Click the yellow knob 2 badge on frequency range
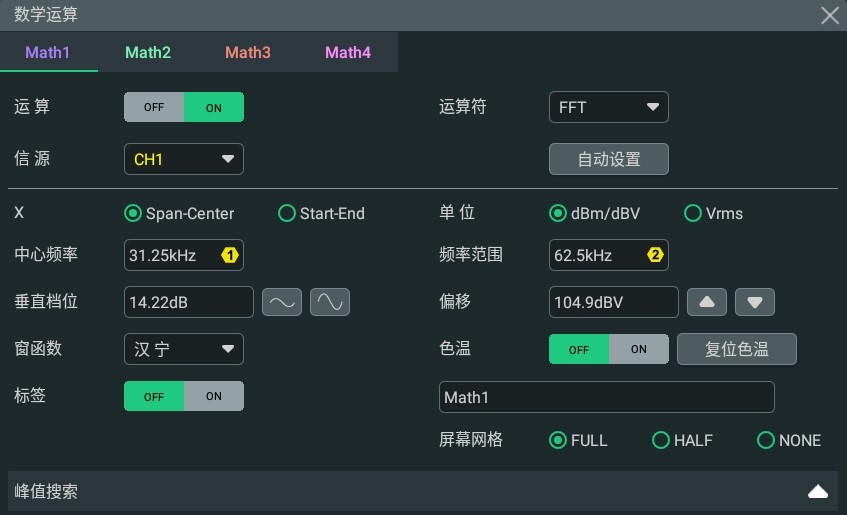847x515 pixels. coord(655,255)
